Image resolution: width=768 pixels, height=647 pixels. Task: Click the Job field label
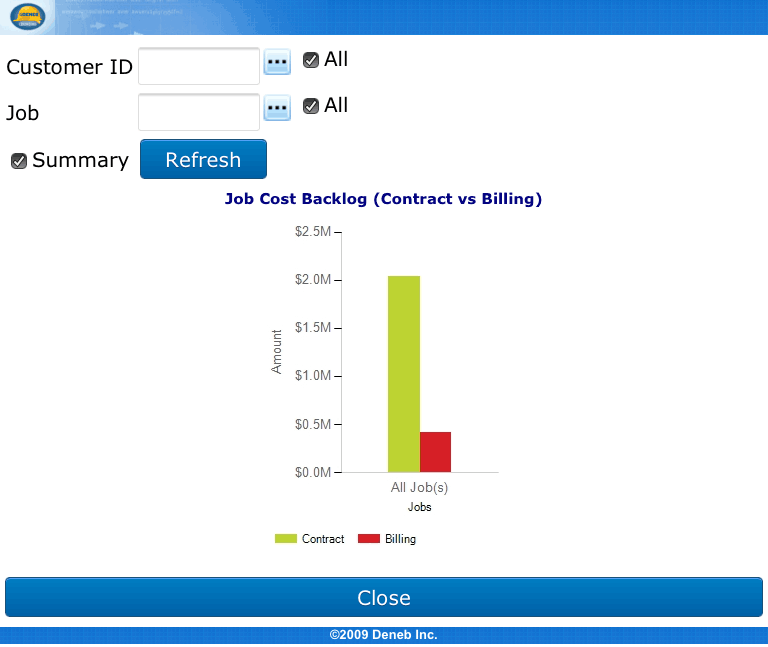23,114
